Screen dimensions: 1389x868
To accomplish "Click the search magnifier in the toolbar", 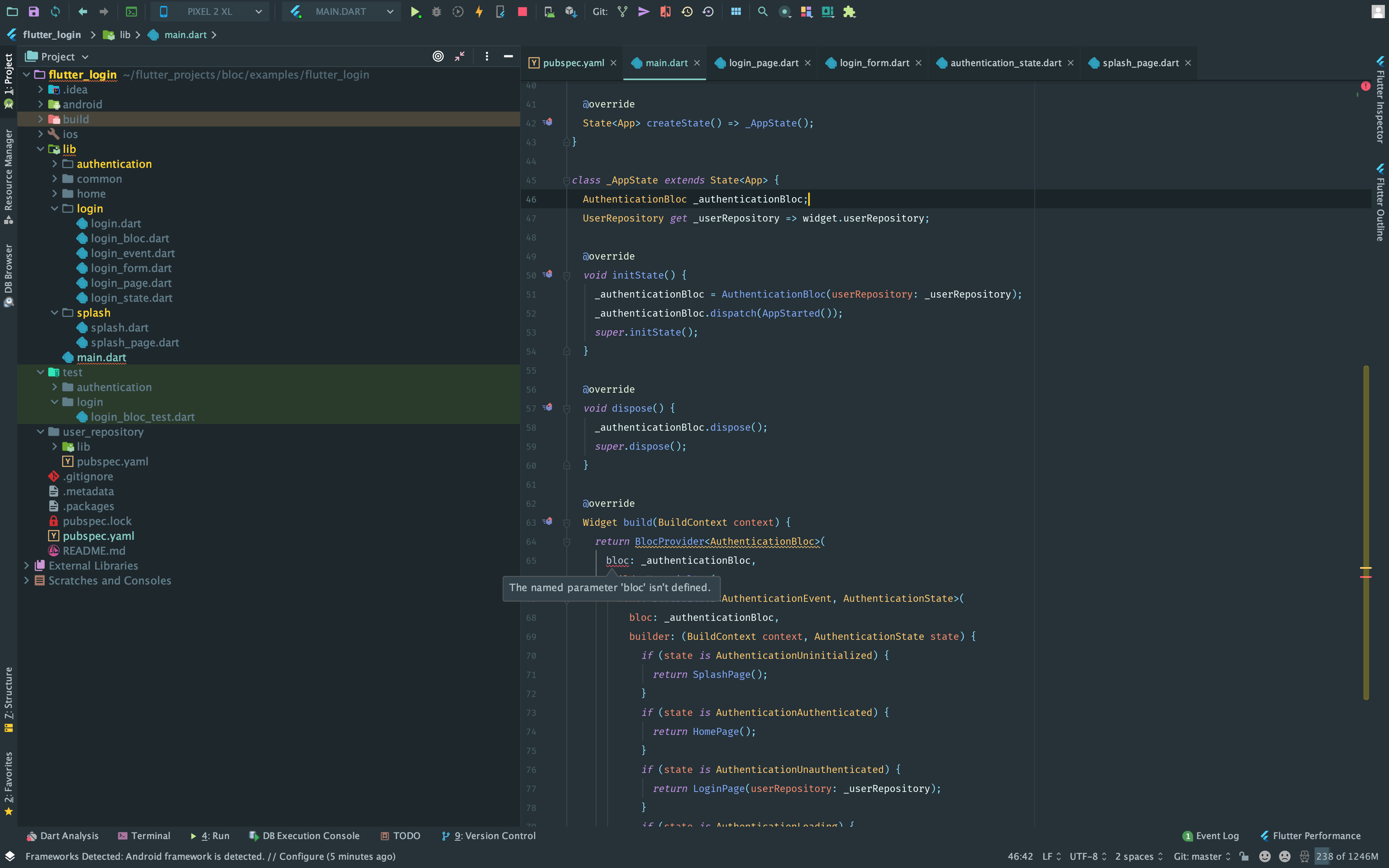I will (x=762, y=12).
